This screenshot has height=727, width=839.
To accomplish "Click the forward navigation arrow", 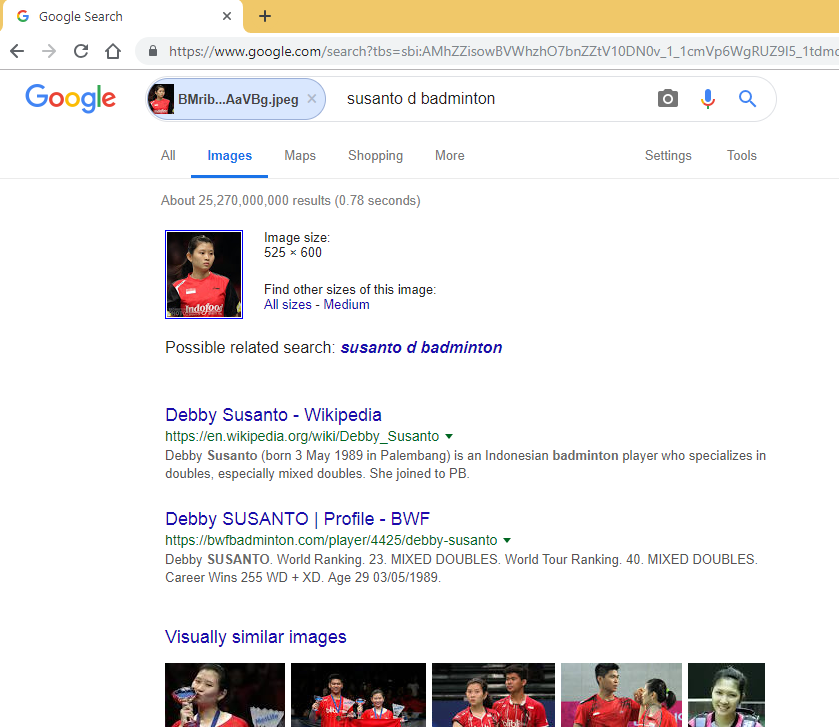I will 48,49.
